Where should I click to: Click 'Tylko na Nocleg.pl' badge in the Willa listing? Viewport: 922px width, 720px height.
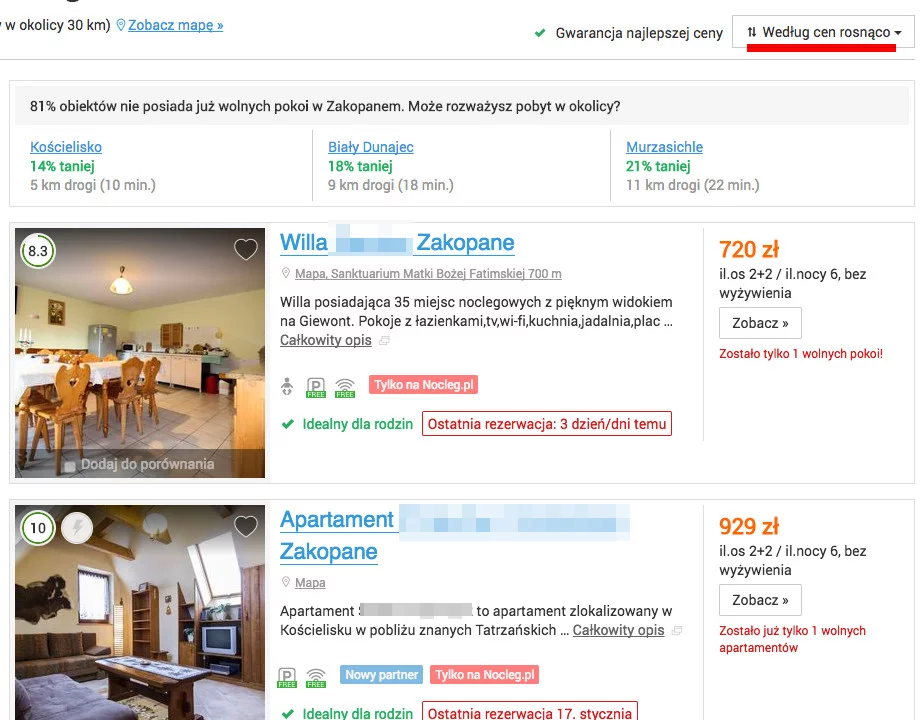pos(423,385)
